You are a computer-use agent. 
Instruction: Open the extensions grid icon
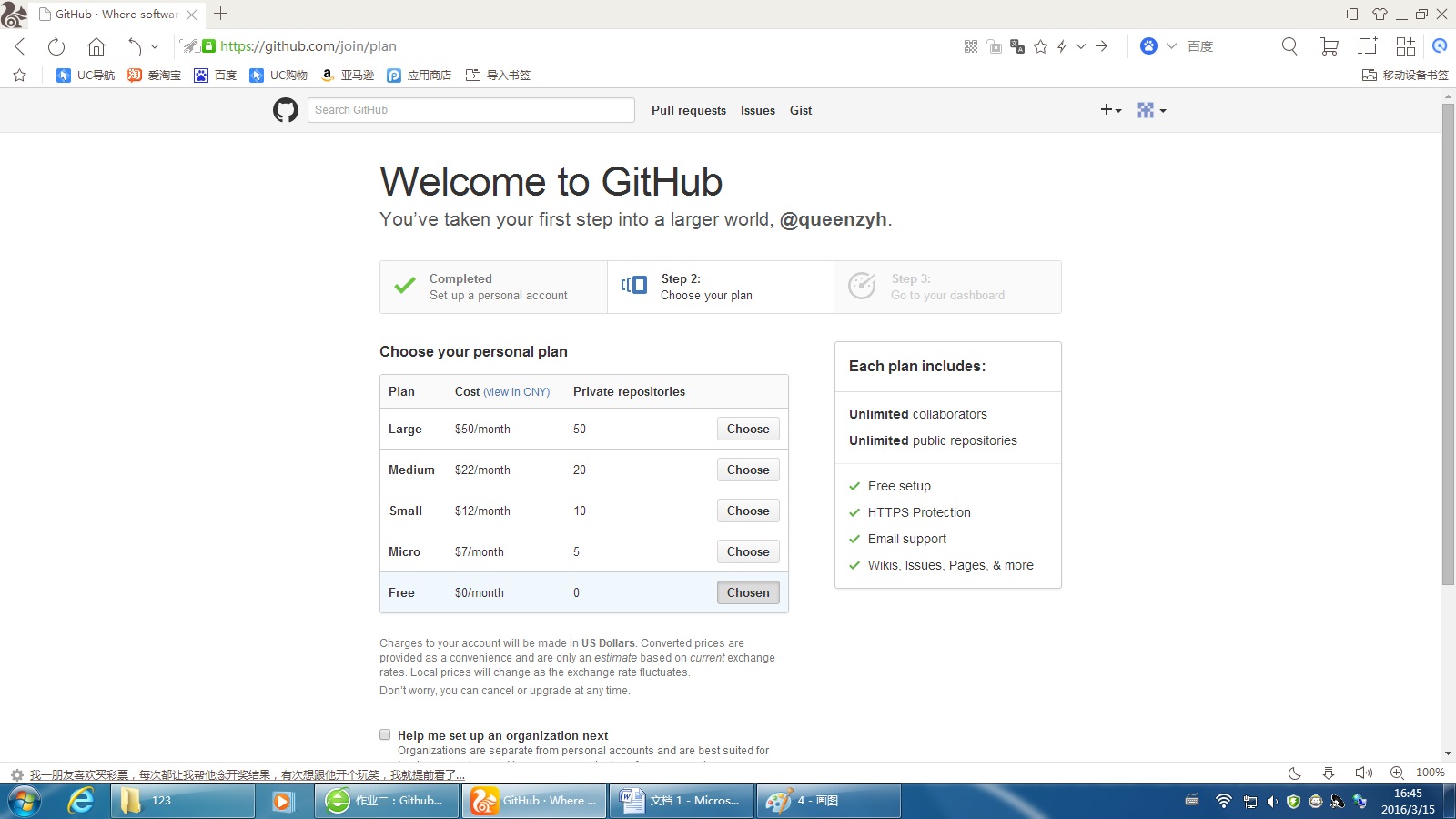[1406, 46]
